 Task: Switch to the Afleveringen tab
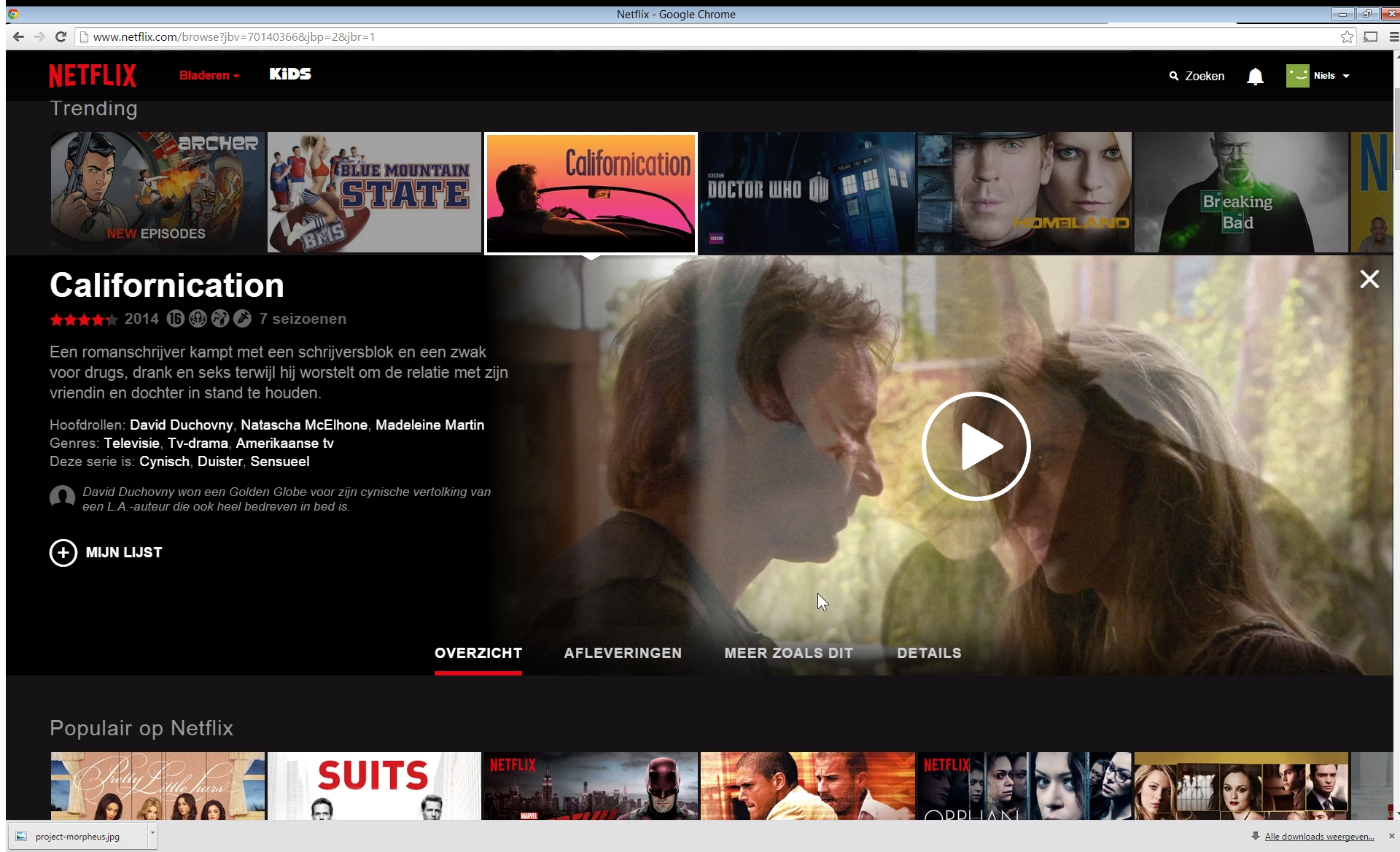click(x=623, y=654)
